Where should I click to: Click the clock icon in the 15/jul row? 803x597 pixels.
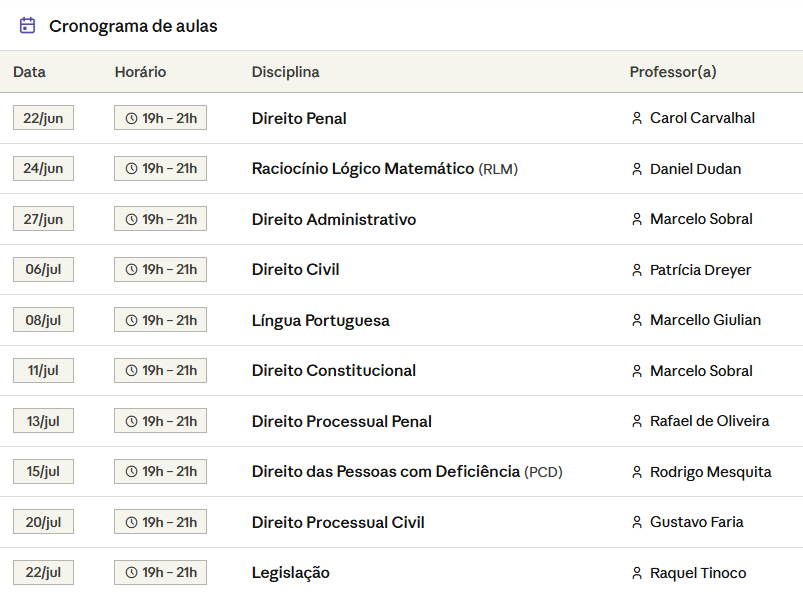pyautogui.click(x=132, y=472)
